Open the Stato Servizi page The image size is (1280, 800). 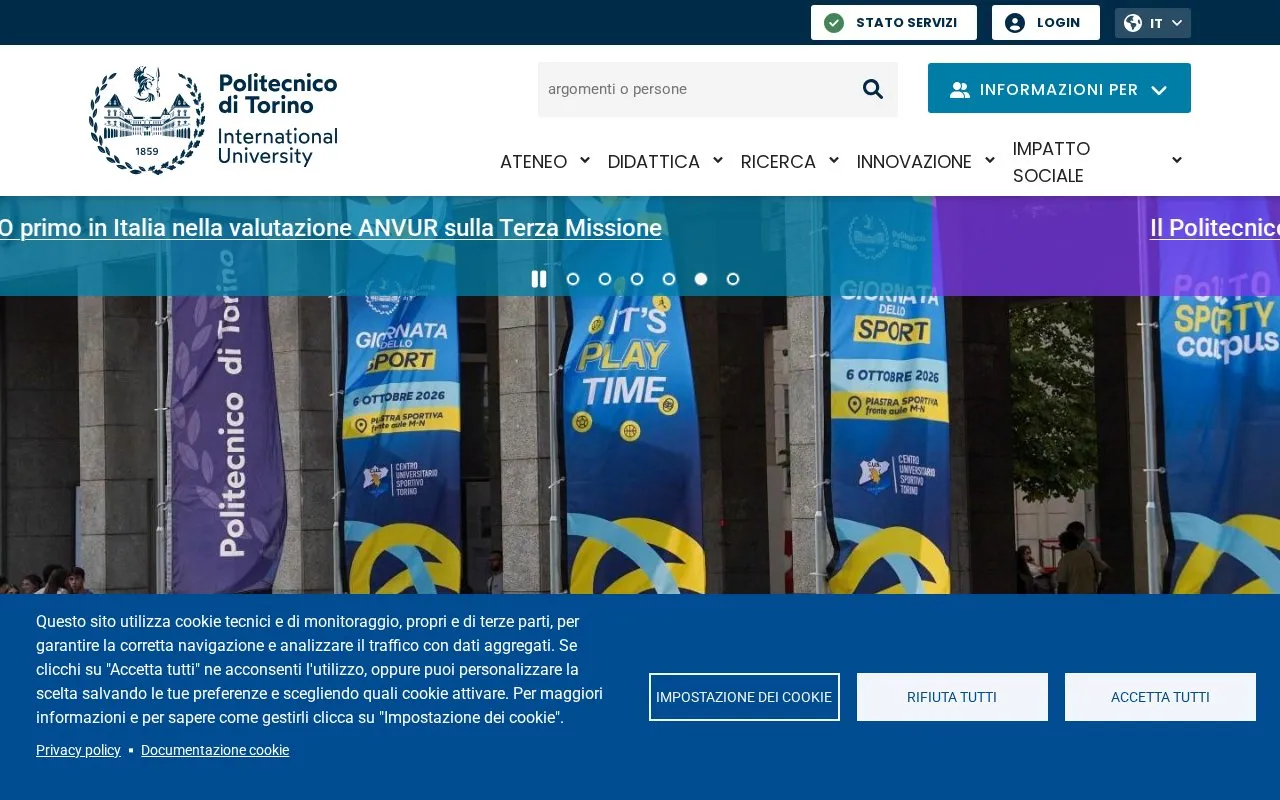coord(894,23)
